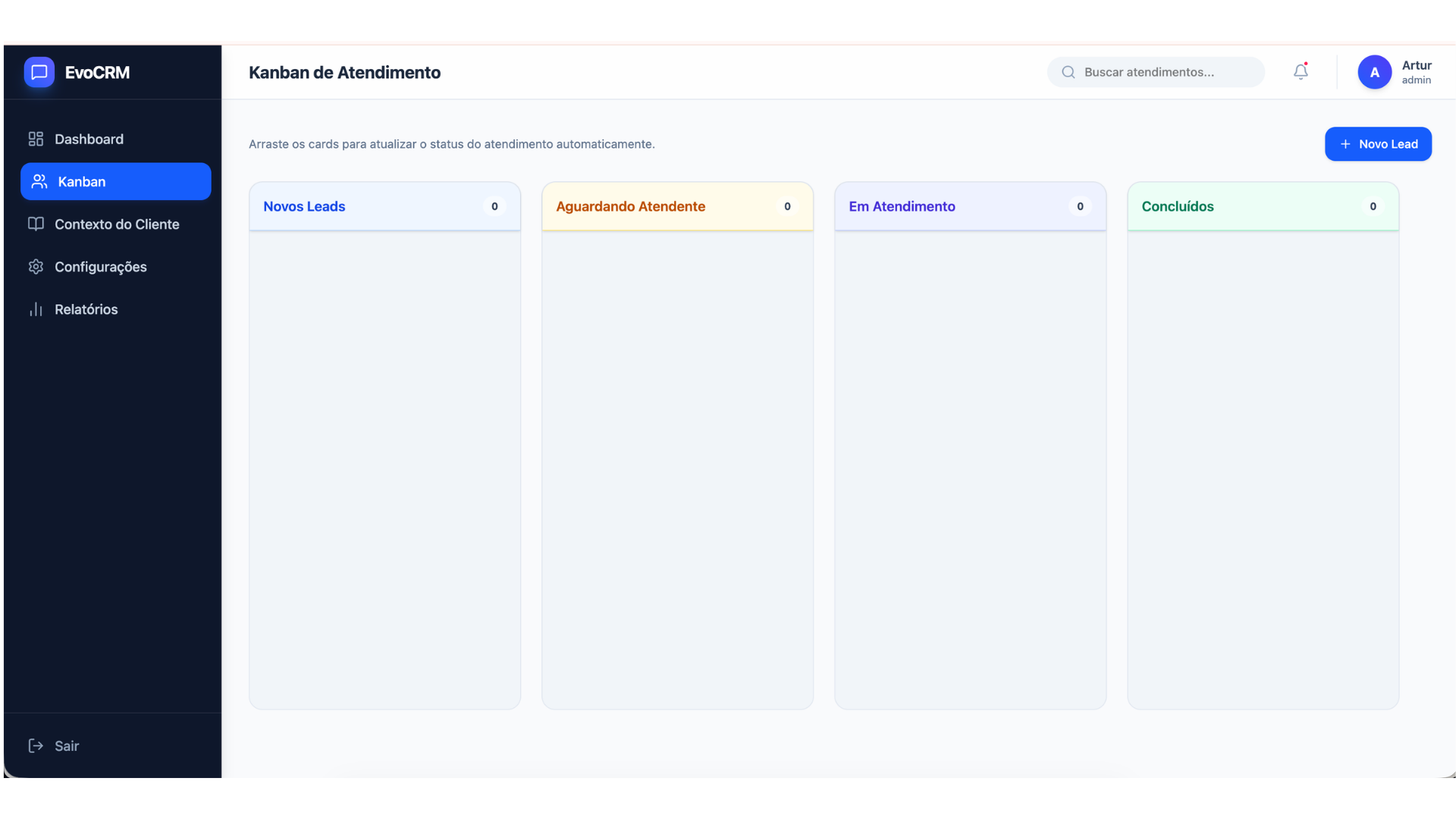This screenshot has width=1456, height=819.
Task: Open Contexto do Cliente page
Action: coord(117,224)
